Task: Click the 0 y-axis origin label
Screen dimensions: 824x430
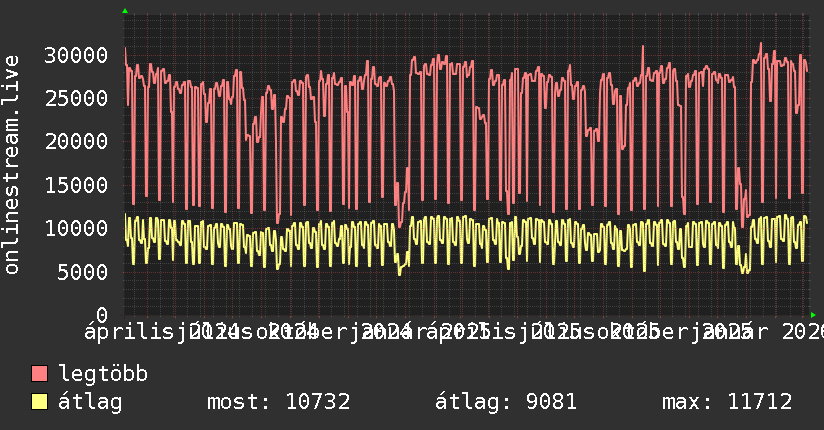Action: coord(104,314)
